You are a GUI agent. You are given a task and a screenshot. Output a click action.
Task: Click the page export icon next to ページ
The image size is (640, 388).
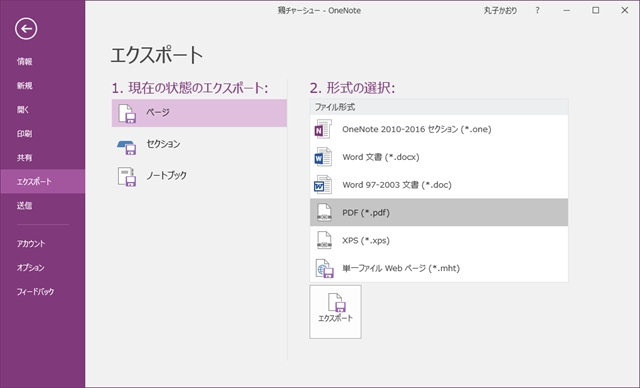[x=127, y=113]
